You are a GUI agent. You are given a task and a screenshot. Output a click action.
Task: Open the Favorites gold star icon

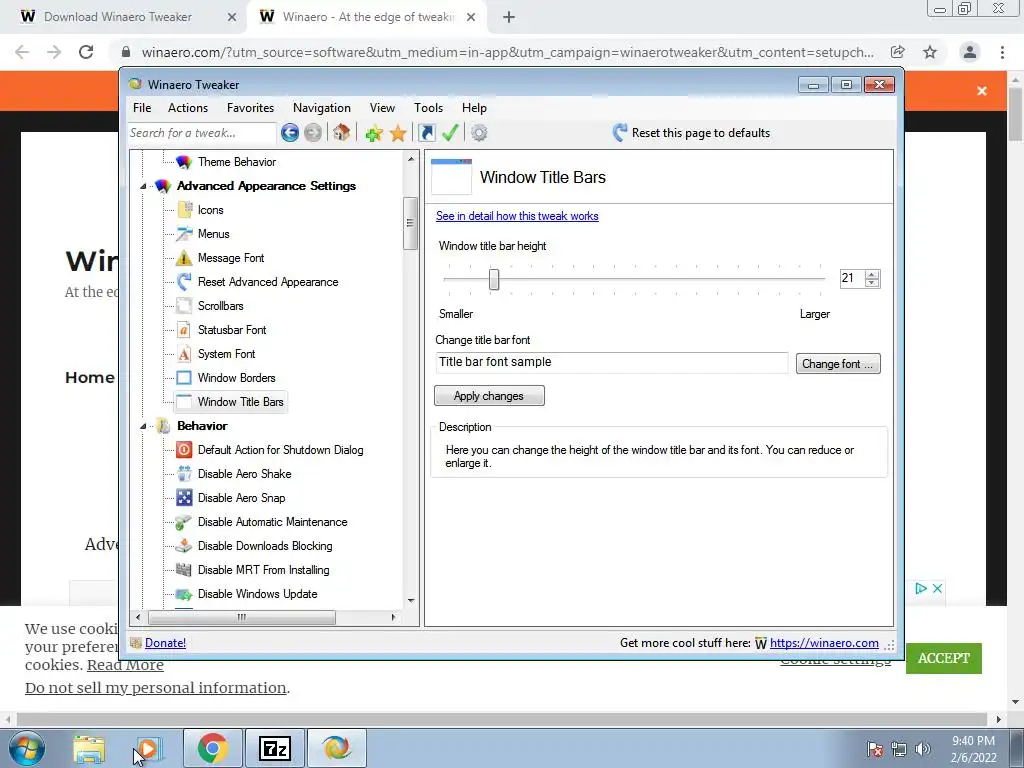tap(398, 133)
